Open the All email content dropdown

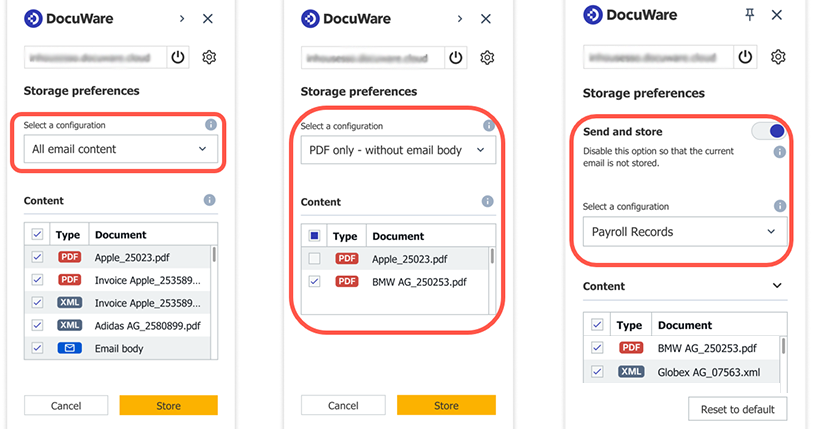pyautogui.click(x=121, y=149)
